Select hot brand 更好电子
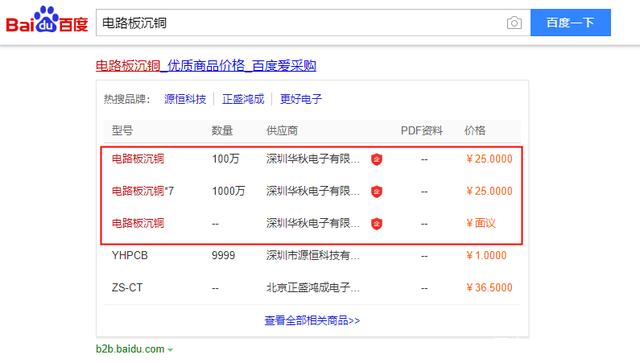The height and width of the screenshot is (363, 640). (x=301, y=99)
